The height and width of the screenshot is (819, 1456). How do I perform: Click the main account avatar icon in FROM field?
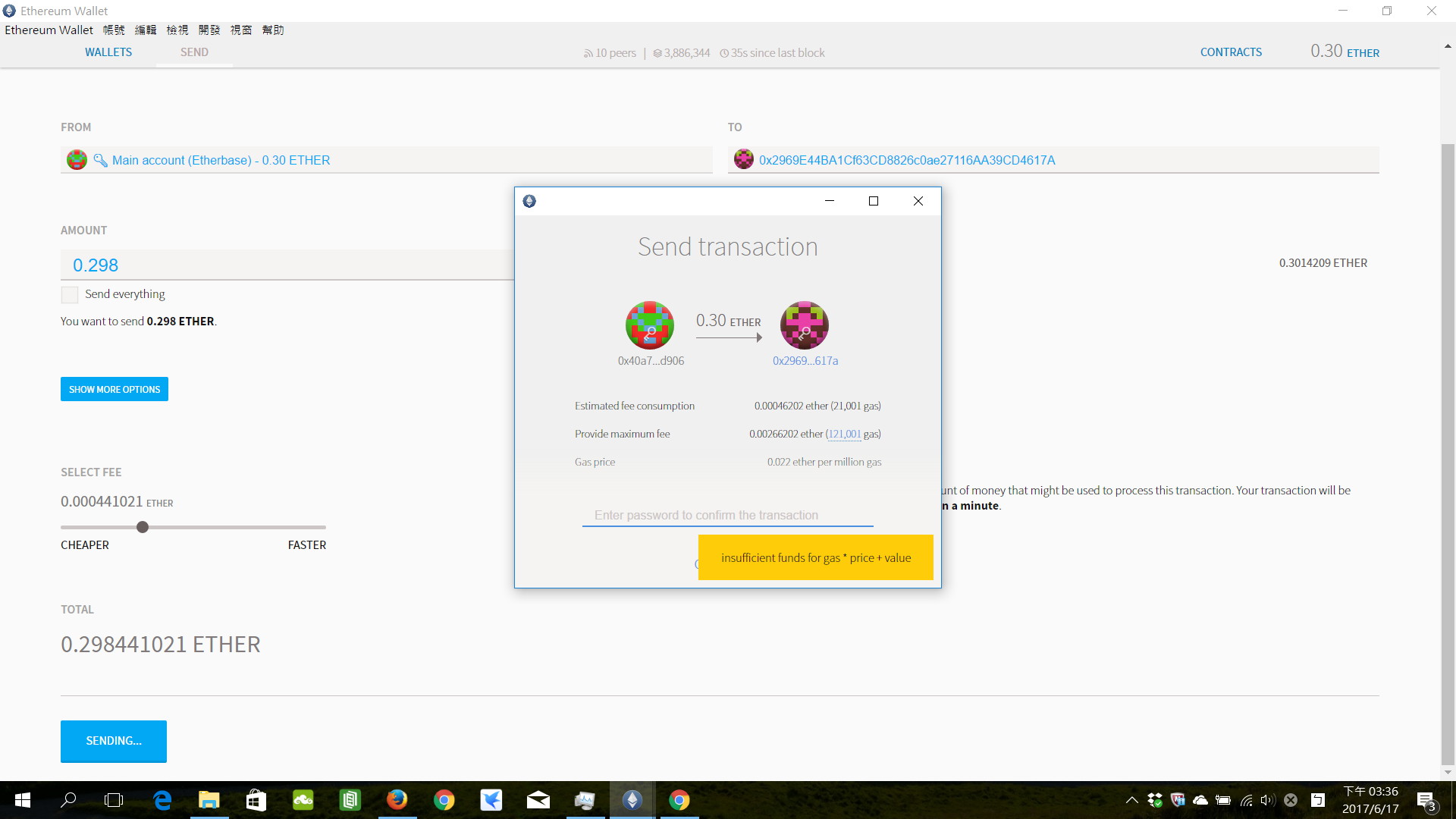[76, 160]
